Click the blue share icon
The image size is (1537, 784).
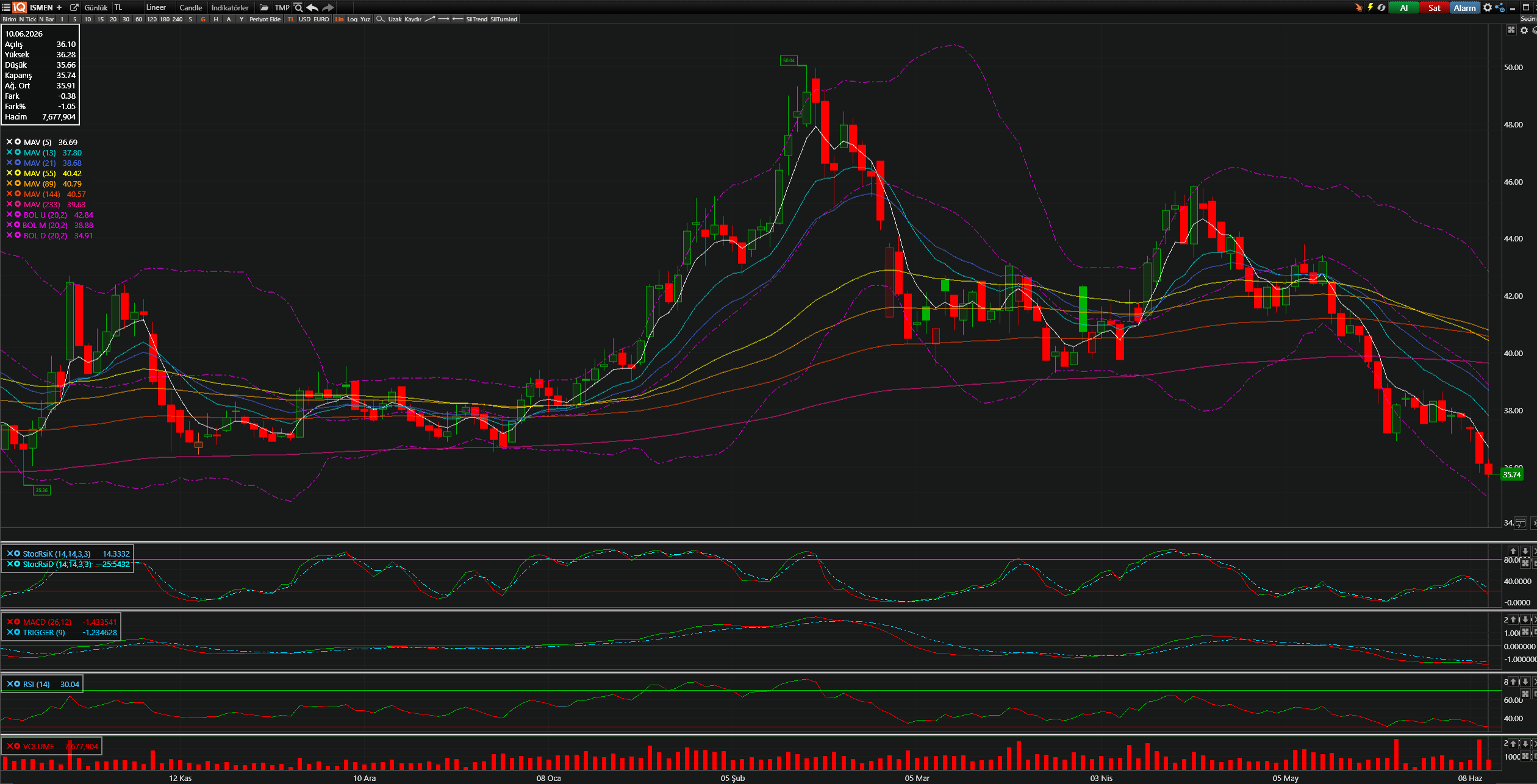tap(1500, 7)
